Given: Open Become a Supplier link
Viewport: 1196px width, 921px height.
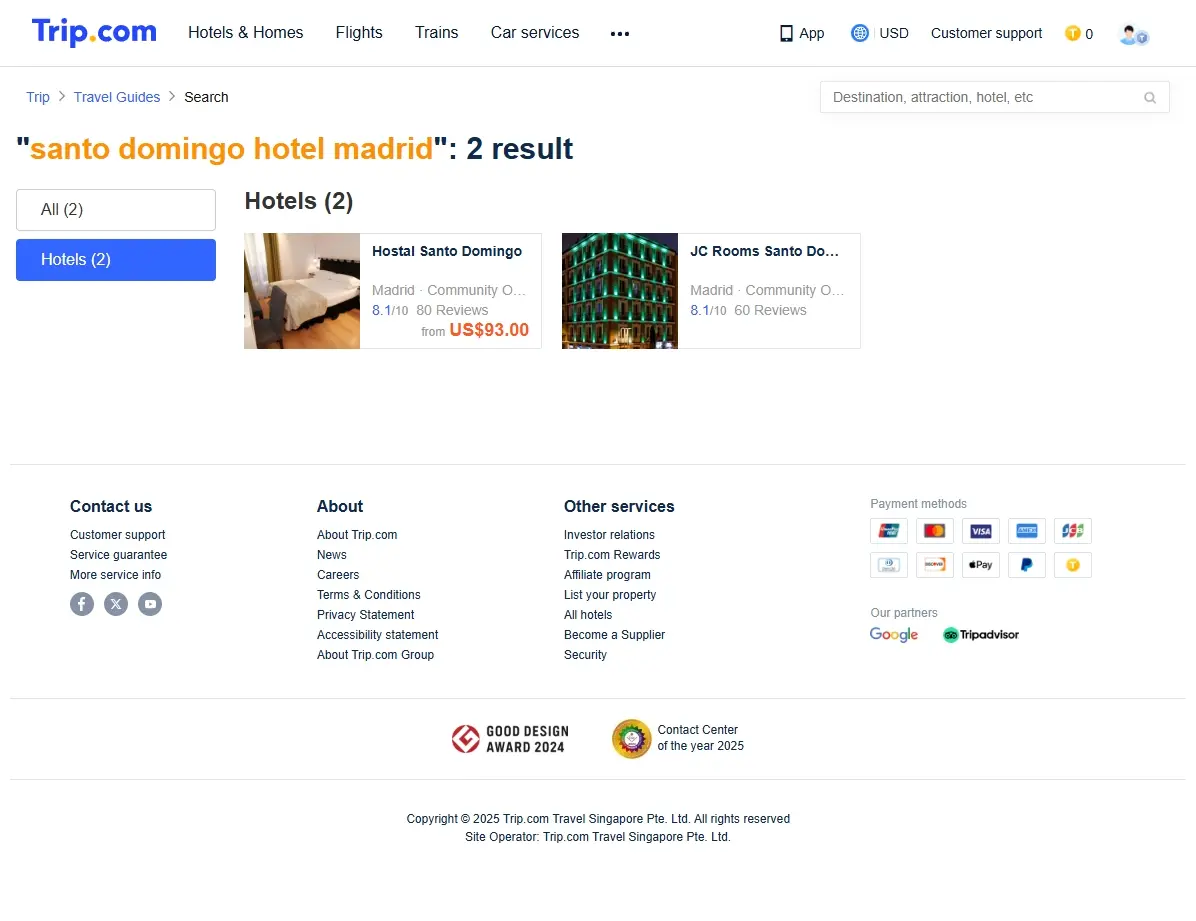Looking at the screenshot, I should tap(614, 635).
